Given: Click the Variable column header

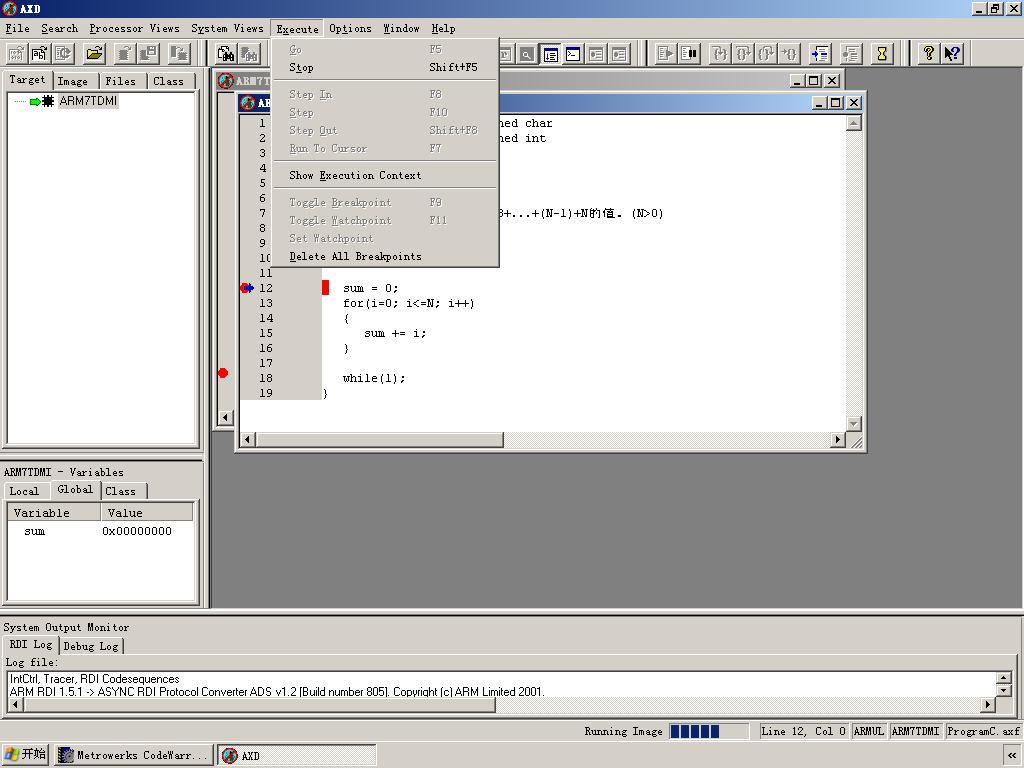Looking at the screenshot, I should pos(54,513).
